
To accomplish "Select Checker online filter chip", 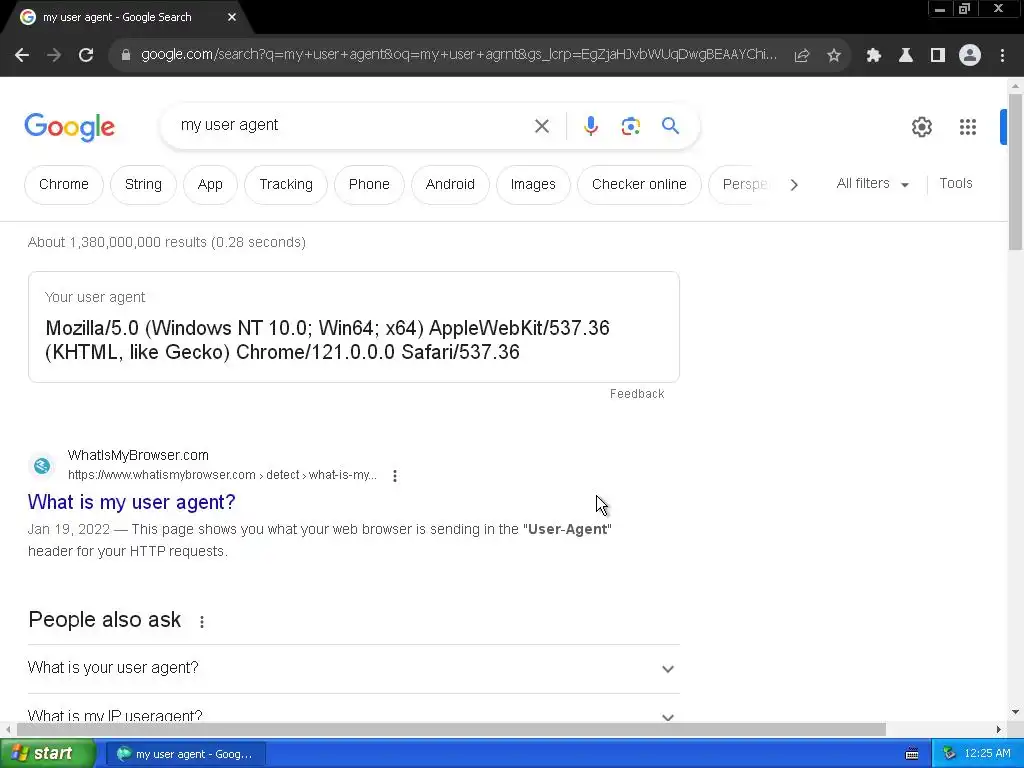I will (639, 185).
